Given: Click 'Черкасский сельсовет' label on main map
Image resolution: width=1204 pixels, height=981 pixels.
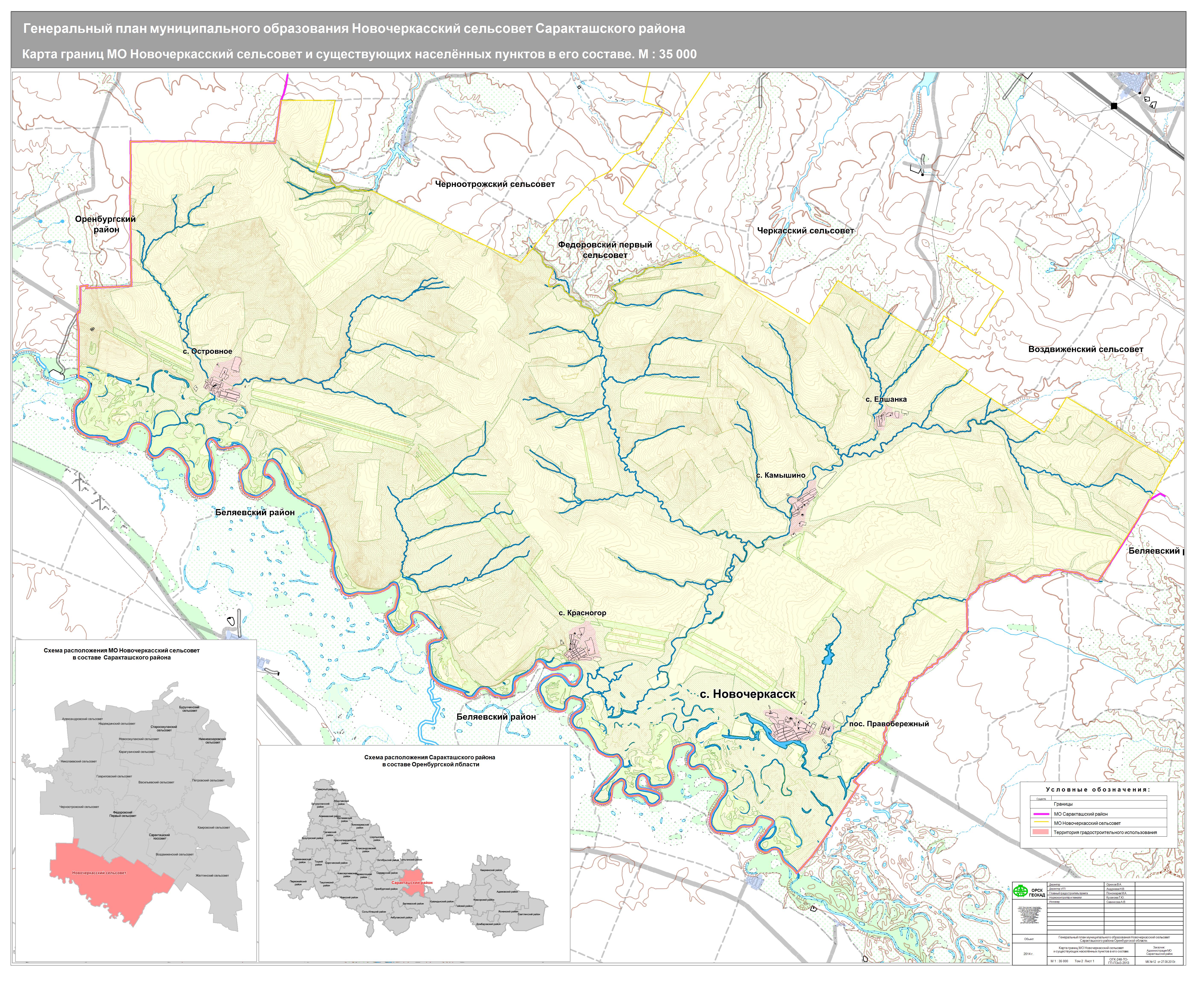Looking at the screenshot, I should [x=806, y=231].
